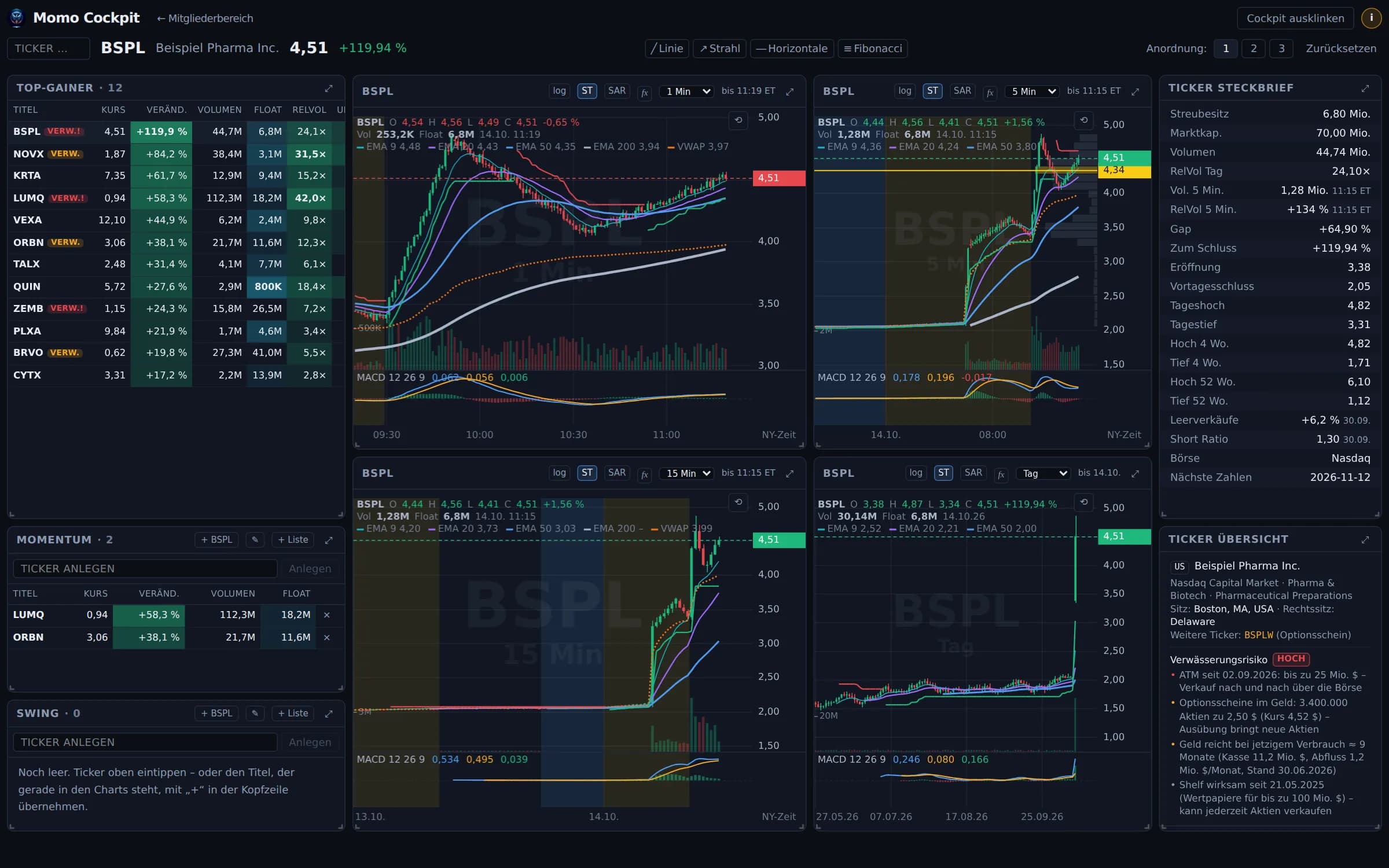Toggle ST indicator on the Tag chart
Image resolution: width=1389 pixels, height=868 pixels.
click(x=943, y=473)
